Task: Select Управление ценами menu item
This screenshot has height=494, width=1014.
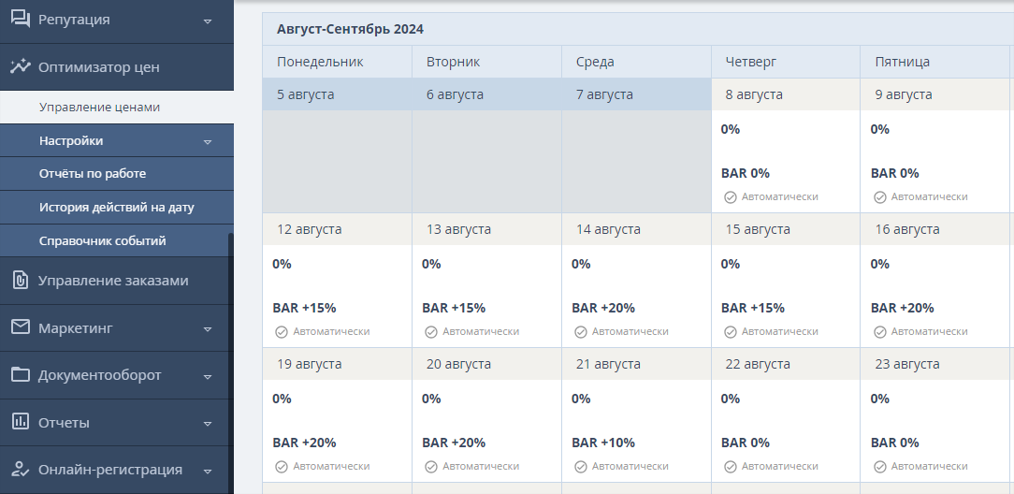Action: [x=116, y=107]
